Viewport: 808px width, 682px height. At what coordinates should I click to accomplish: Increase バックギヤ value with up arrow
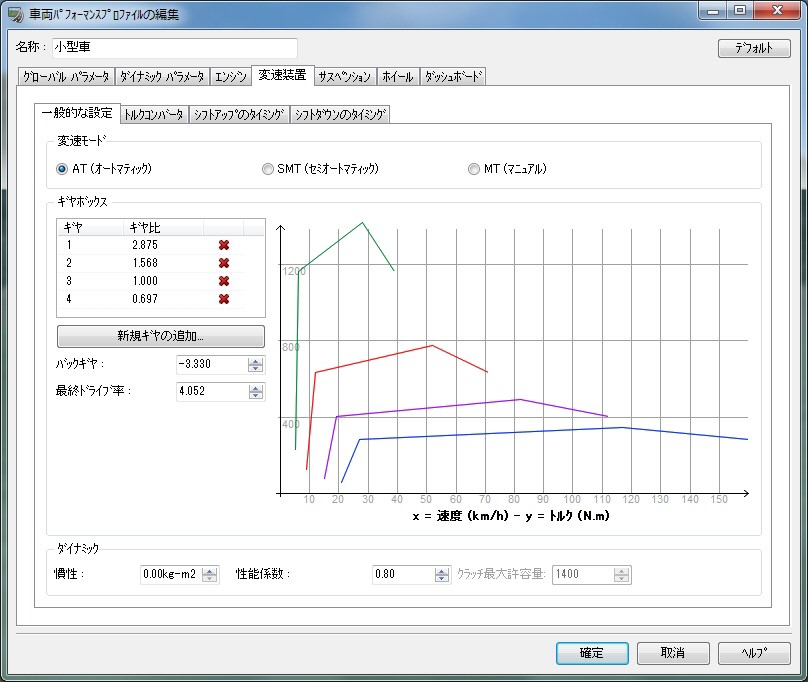coord(256,361)
